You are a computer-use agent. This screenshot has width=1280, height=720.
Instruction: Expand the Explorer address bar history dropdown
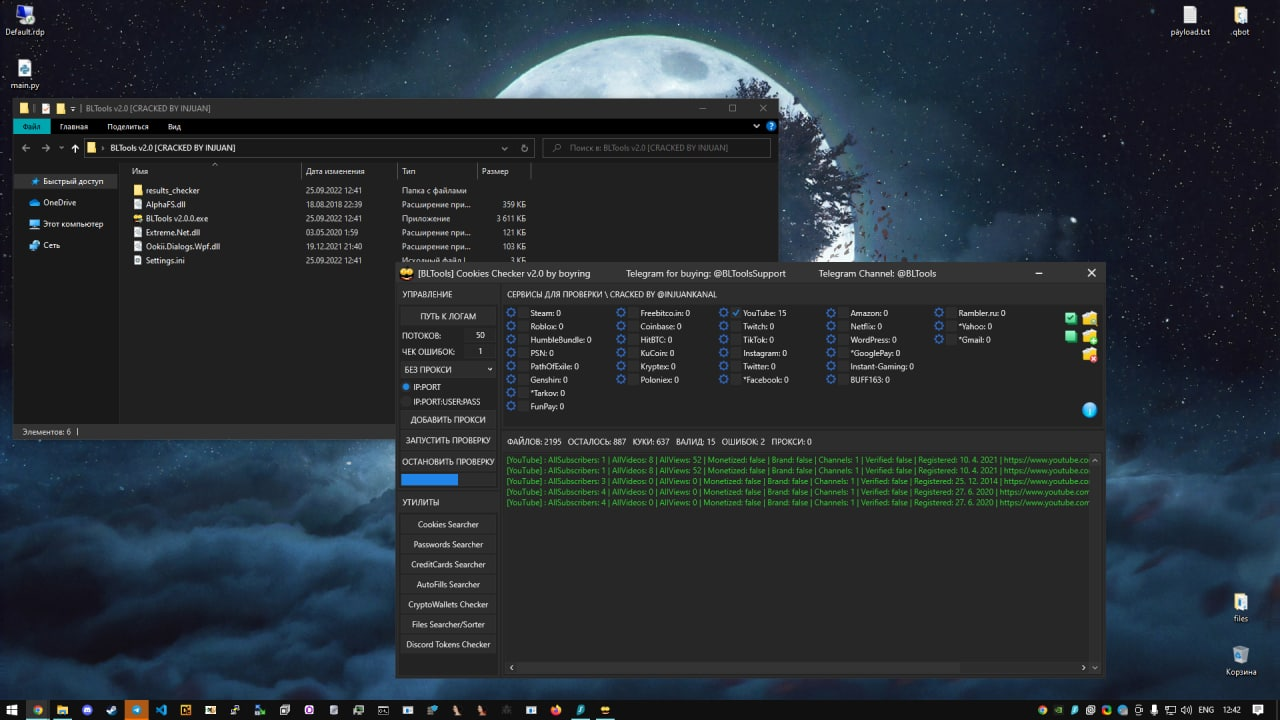point(503,148)
